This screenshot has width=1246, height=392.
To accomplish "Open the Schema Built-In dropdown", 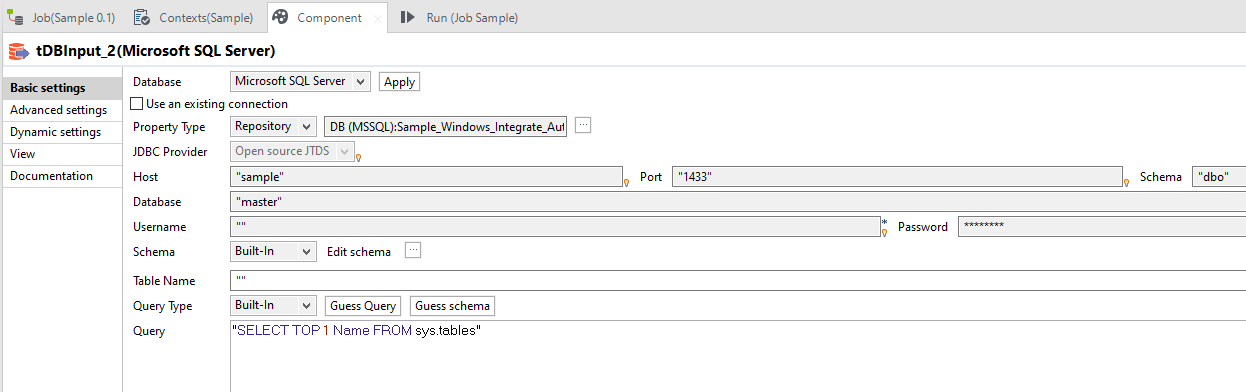I will pyautogui.click(x=273, y=252).
